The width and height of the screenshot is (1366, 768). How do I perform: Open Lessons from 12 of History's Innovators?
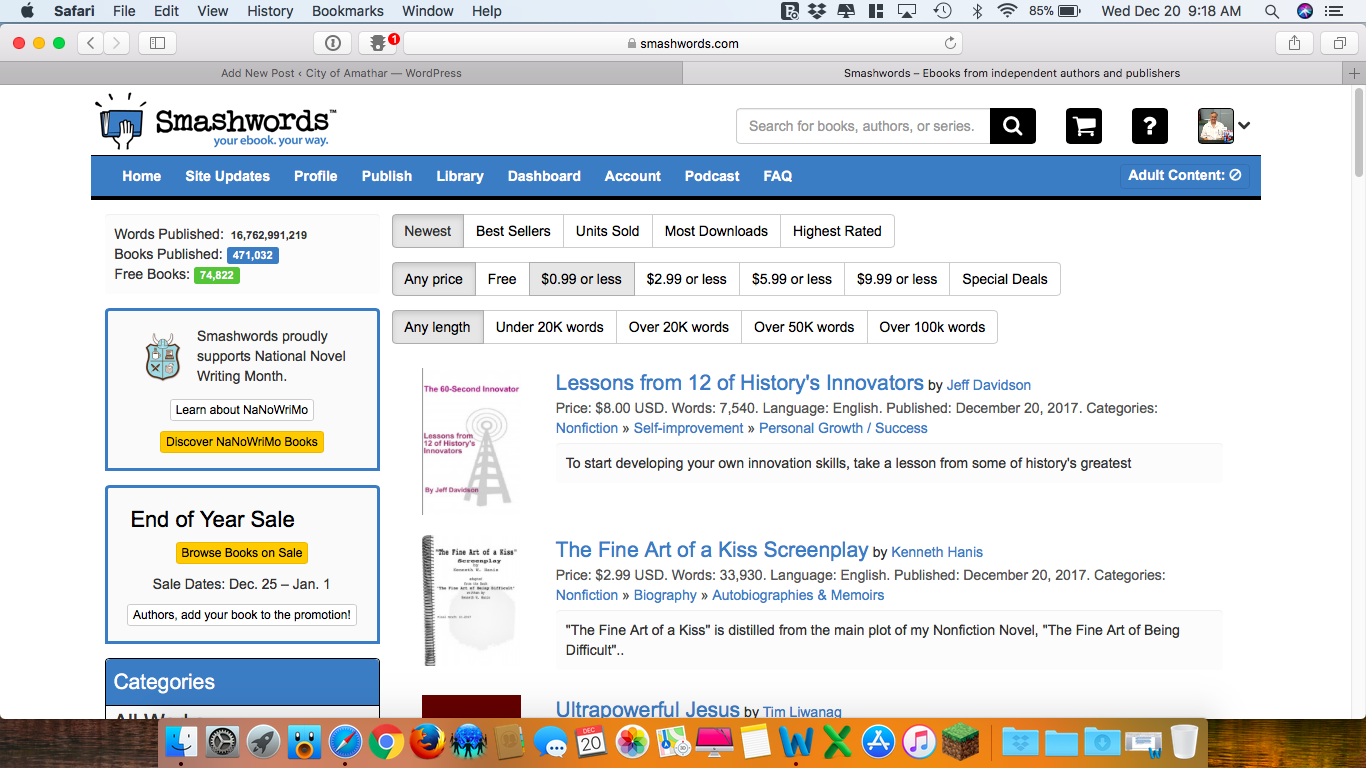tap(739, 383)
